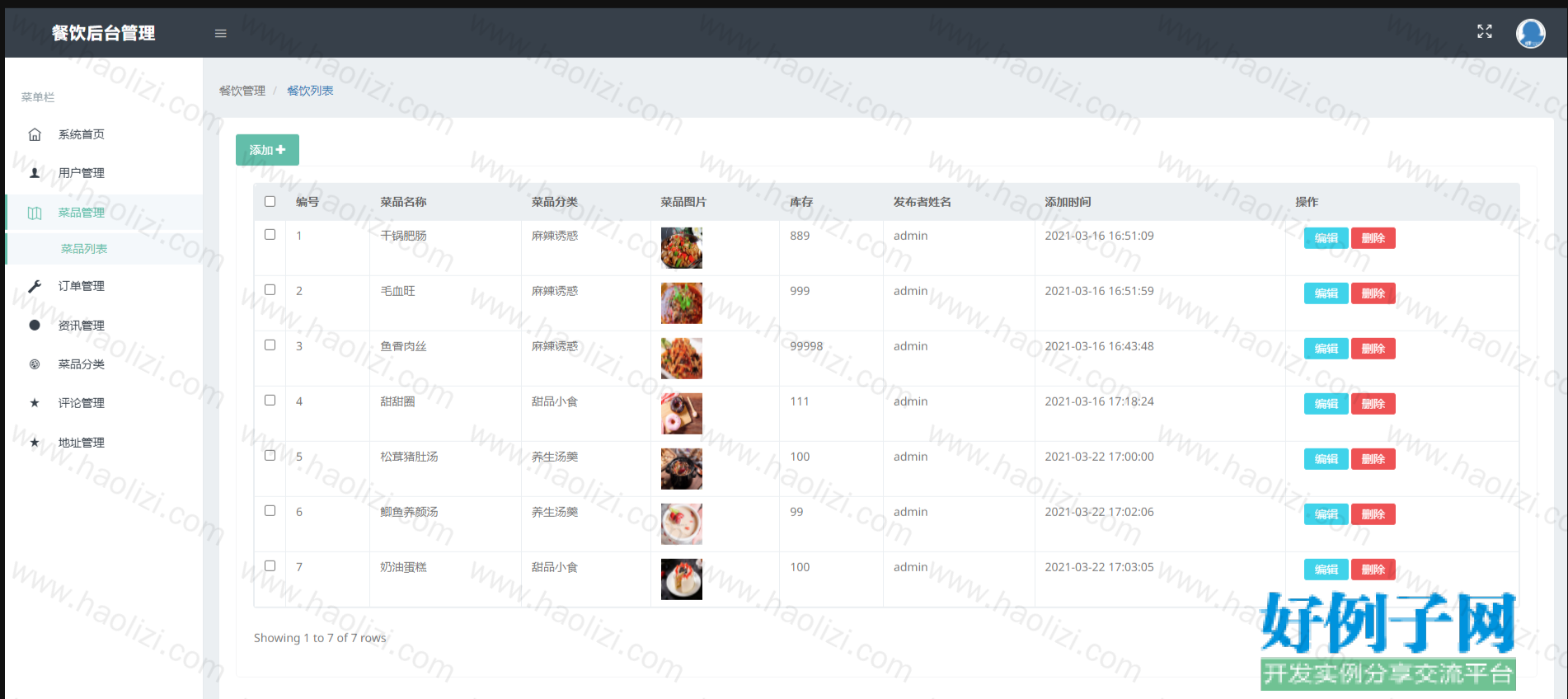The height and width of the screenshot is (699, 1568).
Task: Check the row for 甜甜圈
Action: [270, 400]
